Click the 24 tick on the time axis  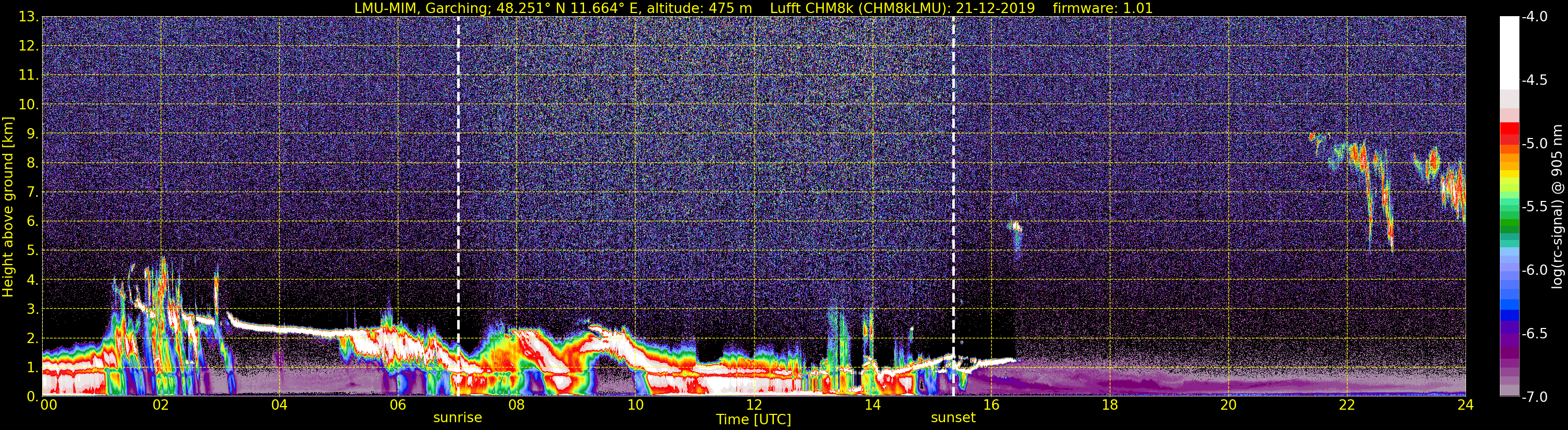(x=1465, y=406)
